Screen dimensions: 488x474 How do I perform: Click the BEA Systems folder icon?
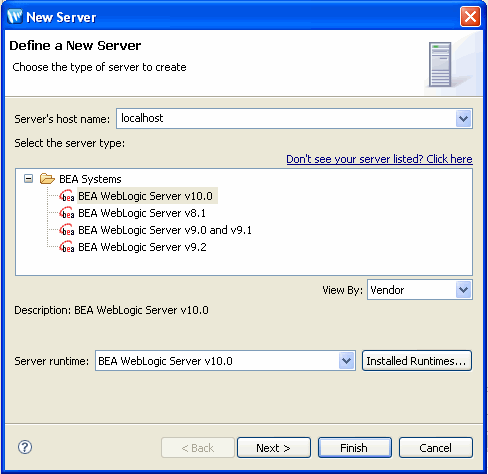click(47, 179)
